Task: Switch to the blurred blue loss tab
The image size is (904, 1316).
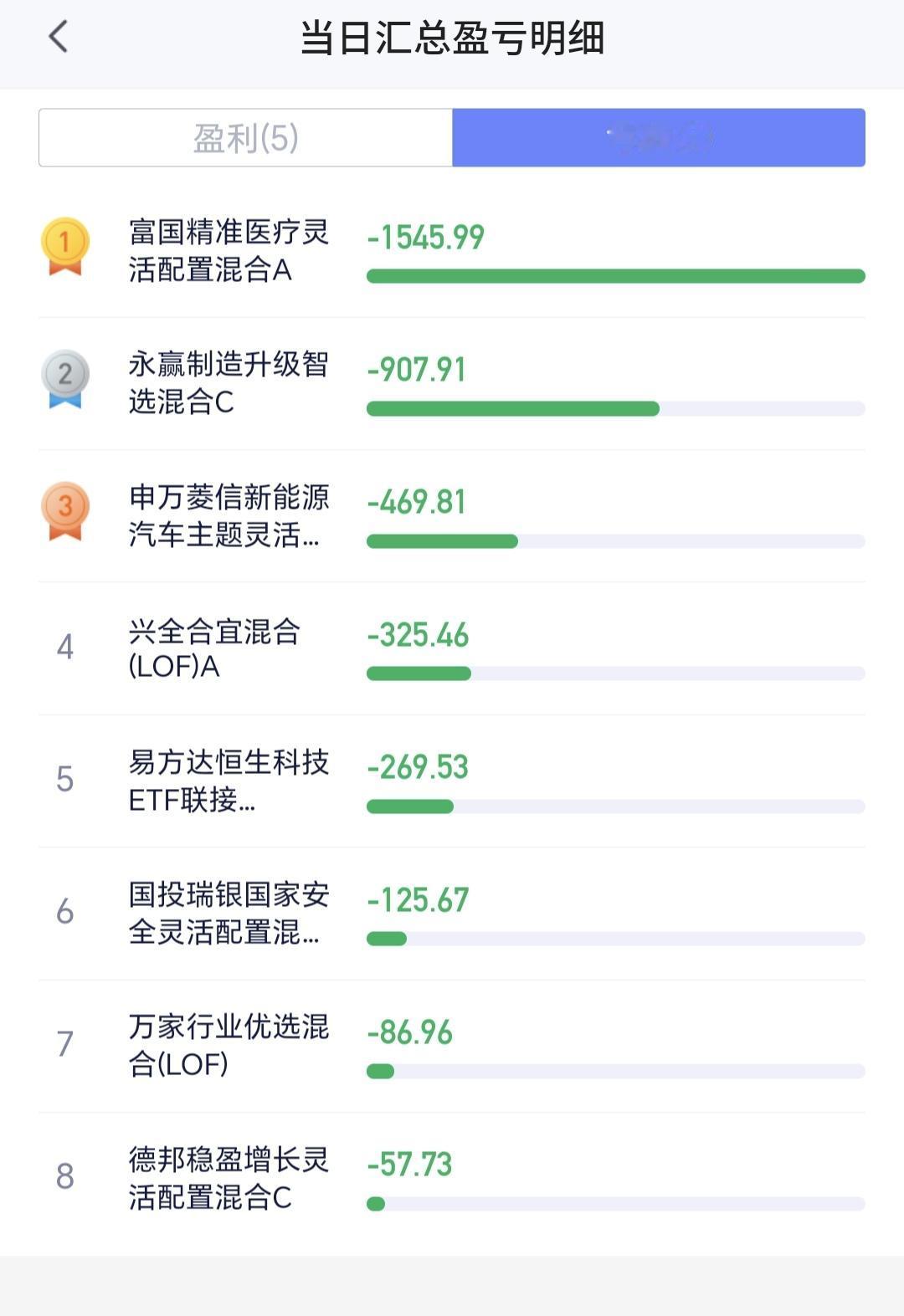Action: point(659,137)
